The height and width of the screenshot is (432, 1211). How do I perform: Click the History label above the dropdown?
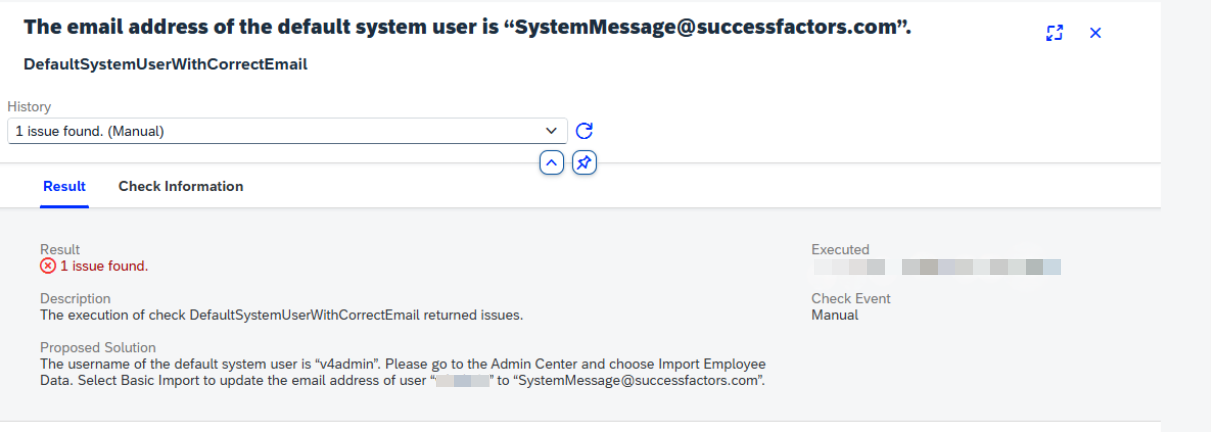[x=29, y=107]
